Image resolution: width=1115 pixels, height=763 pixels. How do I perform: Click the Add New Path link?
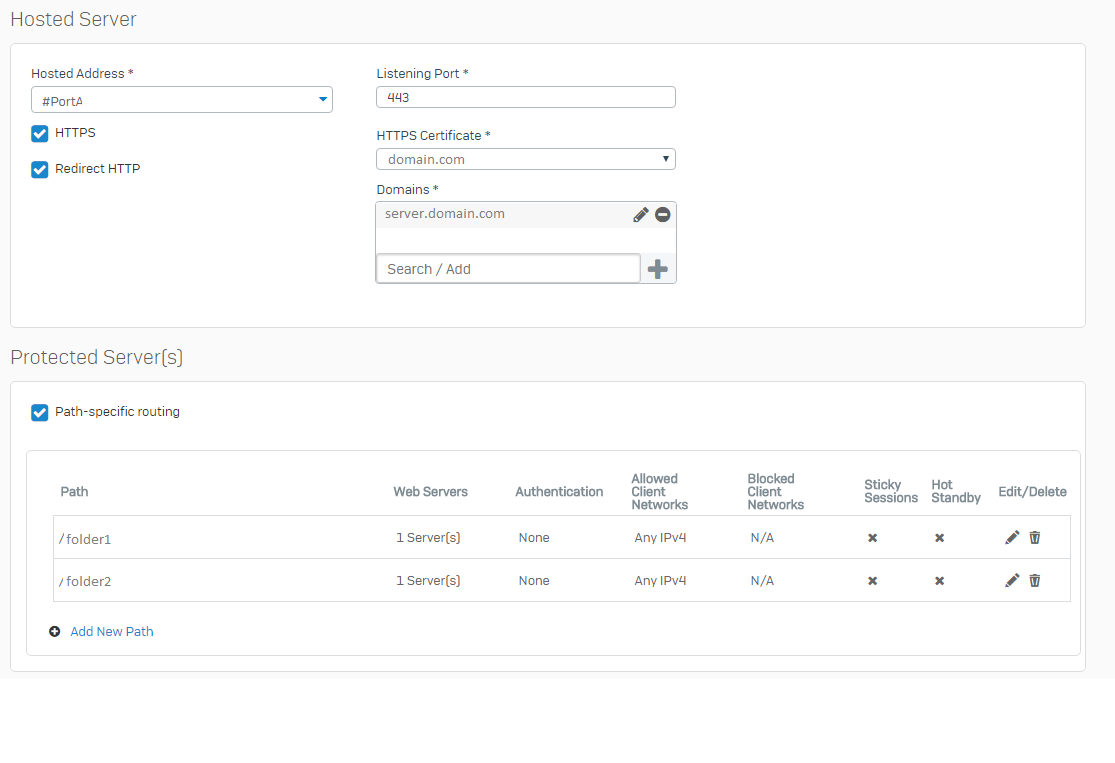(112, 632)
